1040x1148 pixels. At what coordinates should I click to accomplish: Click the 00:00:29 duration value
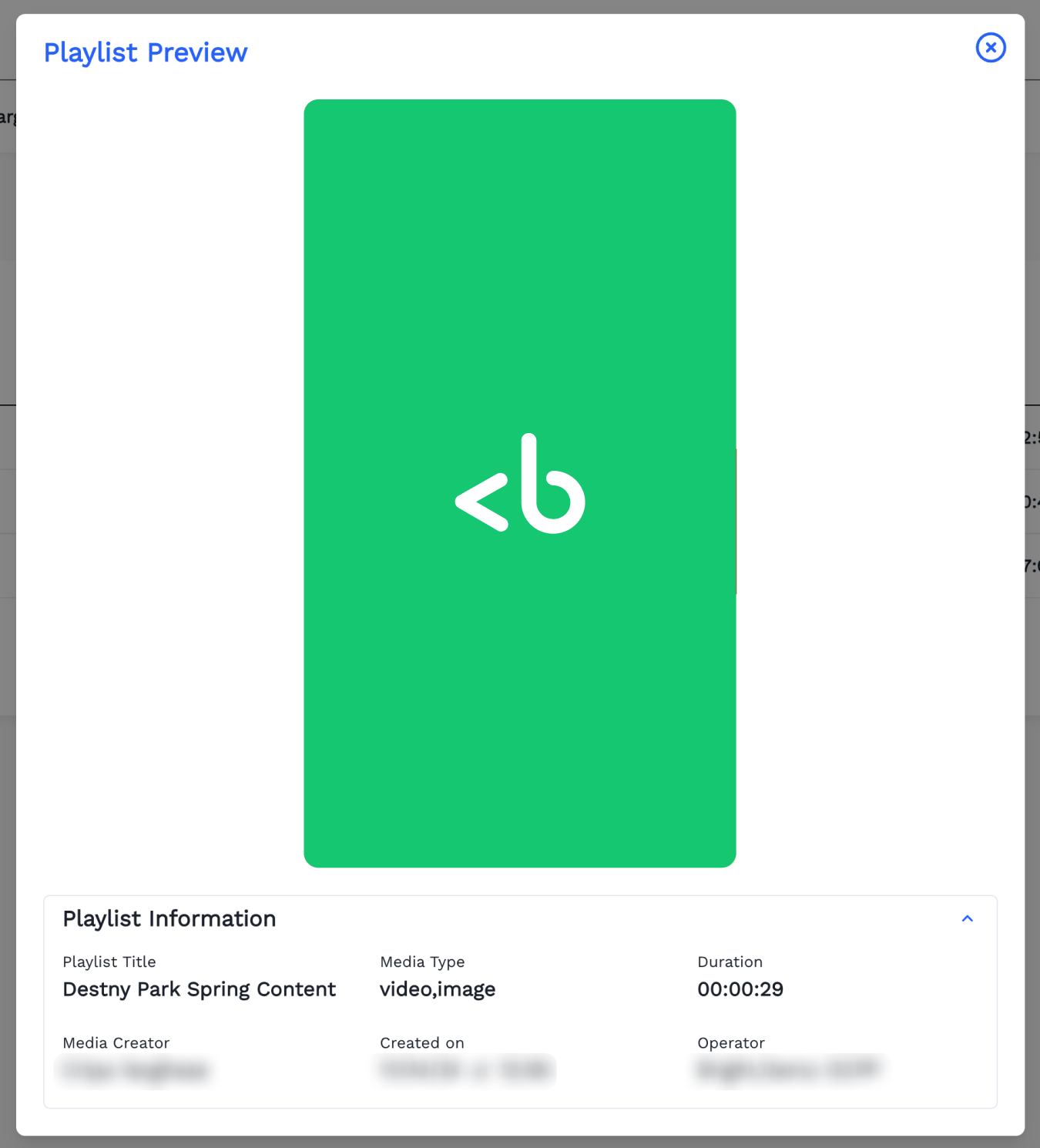coord(740,989)
